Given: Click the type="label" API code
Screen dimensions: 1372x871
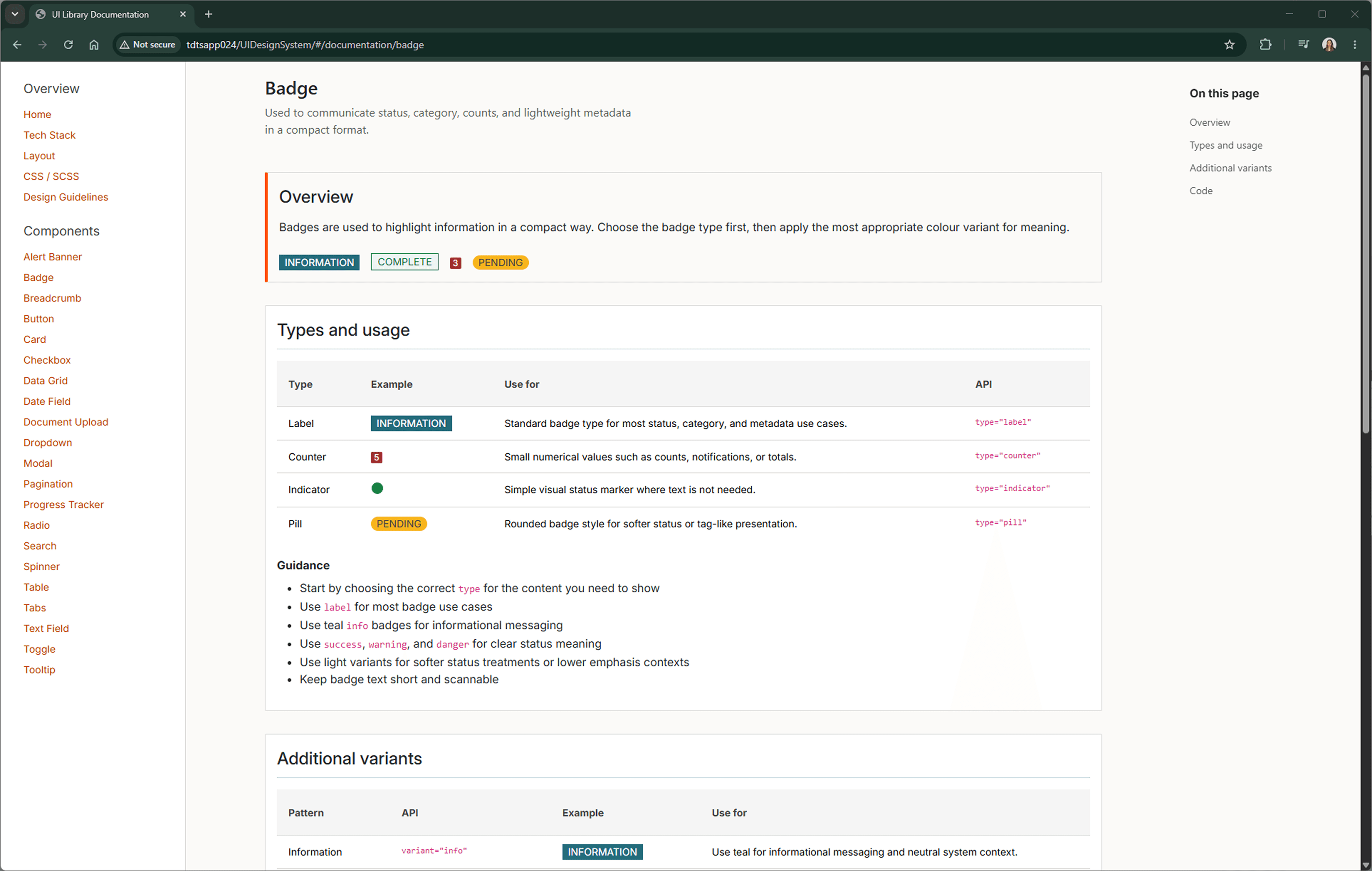Looking at the screenshot, I should click(x=1003, y=422).
